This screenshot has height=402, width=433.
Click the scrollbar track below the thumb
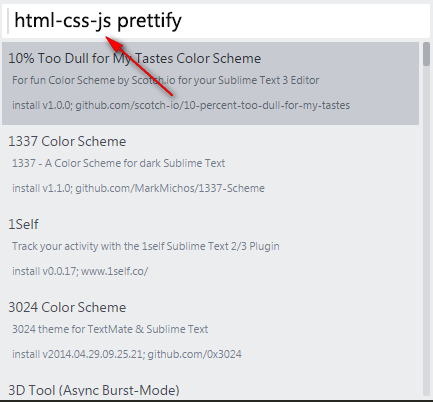pos(426,230)
